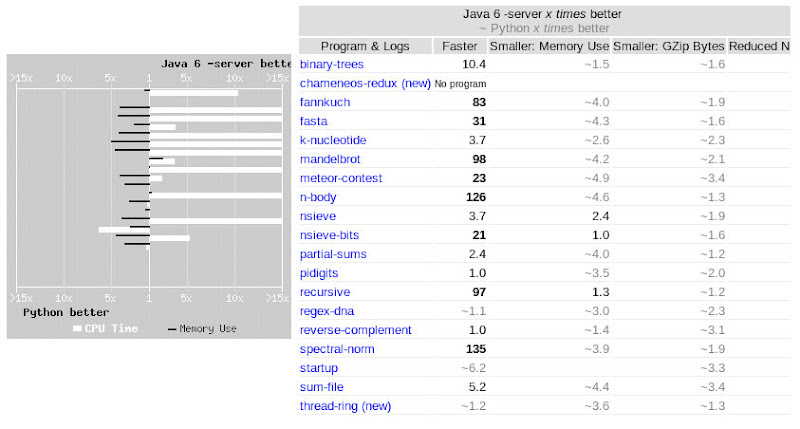Screen dimensions: 800x429
Task: Open the sum-file link
Action: pyautogui.click(x=322, y=387)
